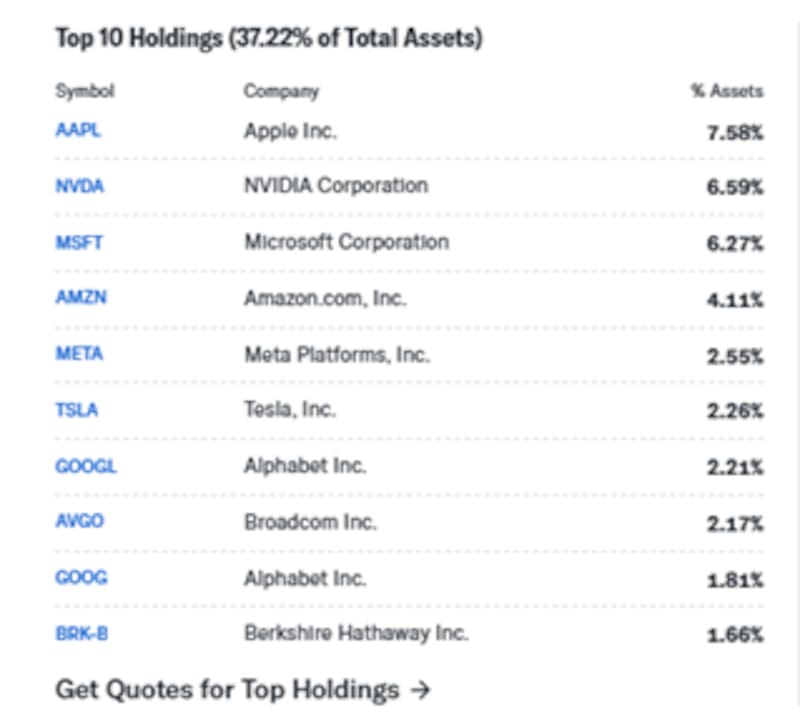This screenshot has height=718, width=800.
Task: Open the AMZN symbol quote link
Action: click(80, 298)
